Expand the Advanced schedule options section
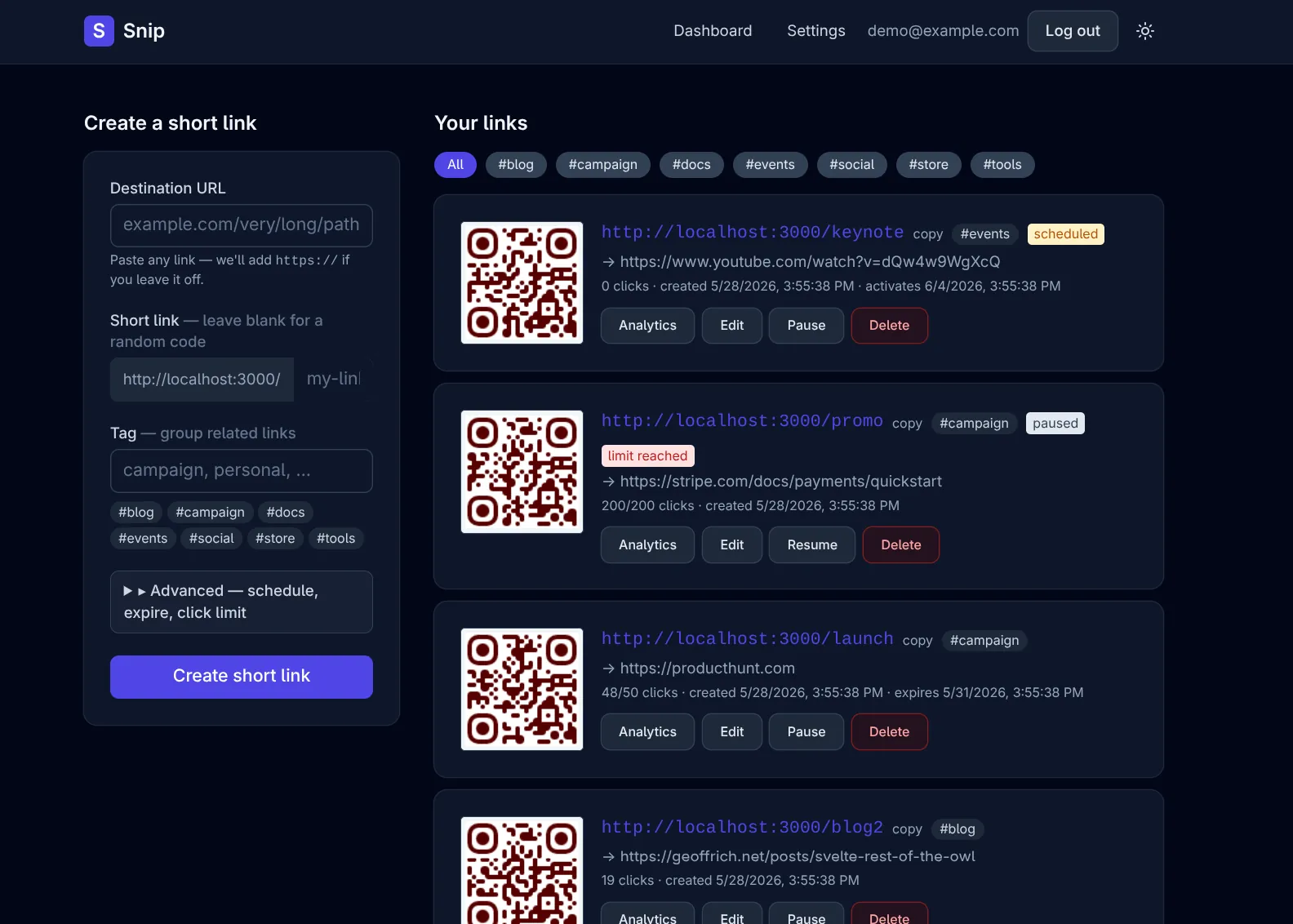 point(242,602)
